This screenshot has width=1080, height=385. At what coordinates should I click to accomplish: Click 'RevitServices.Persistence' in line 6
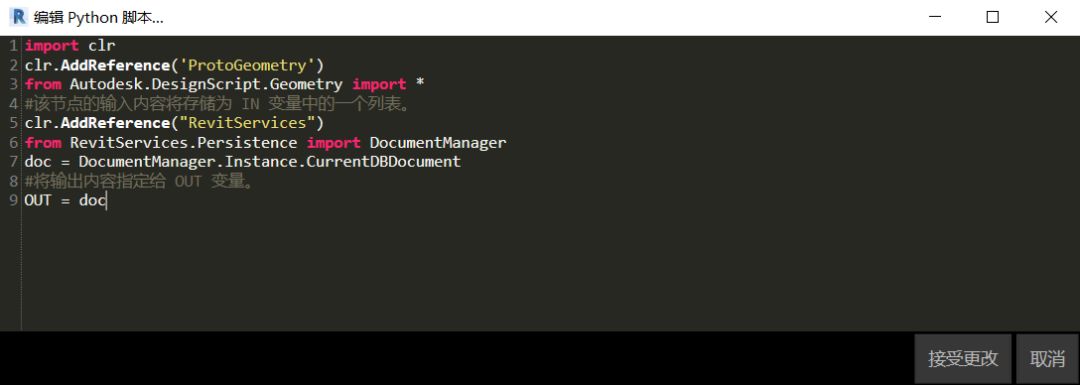[x=183, y=143]
